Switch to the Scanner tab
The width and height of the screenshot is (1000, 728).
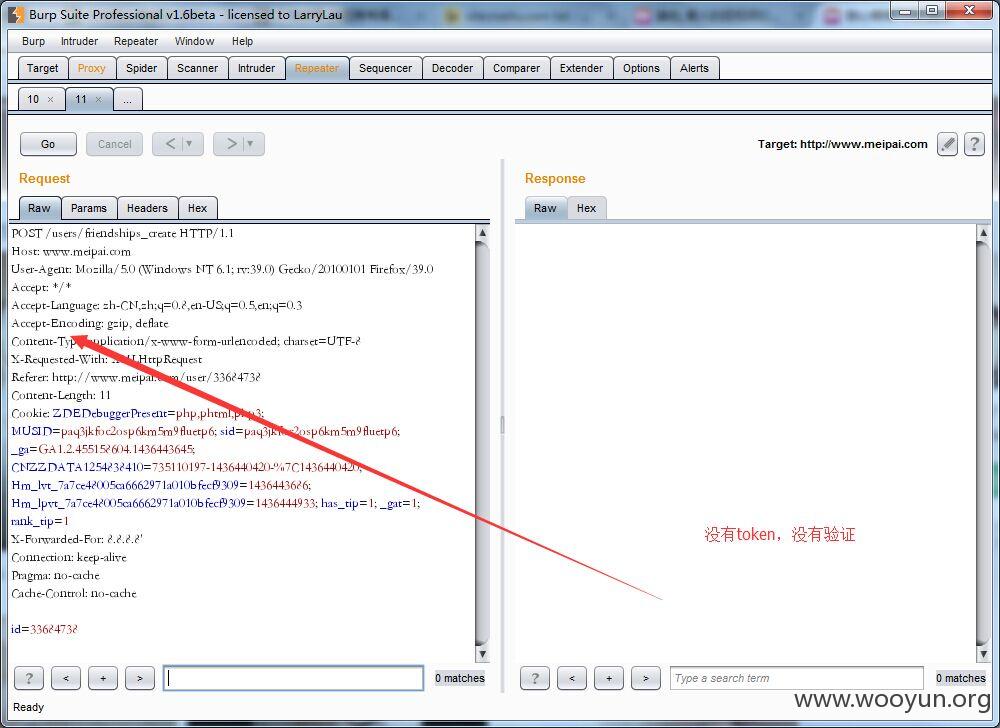(197, 68)
